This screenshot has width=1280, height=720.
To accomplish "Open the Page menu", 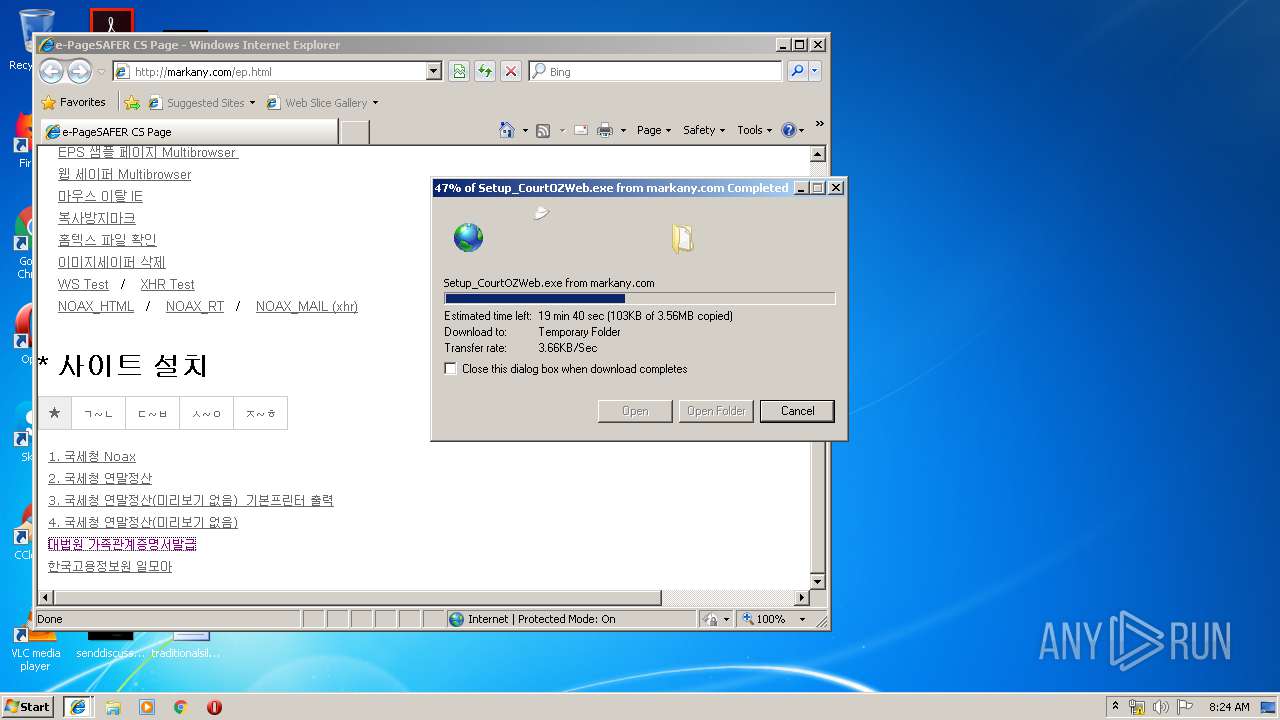I will pos(654,130).
